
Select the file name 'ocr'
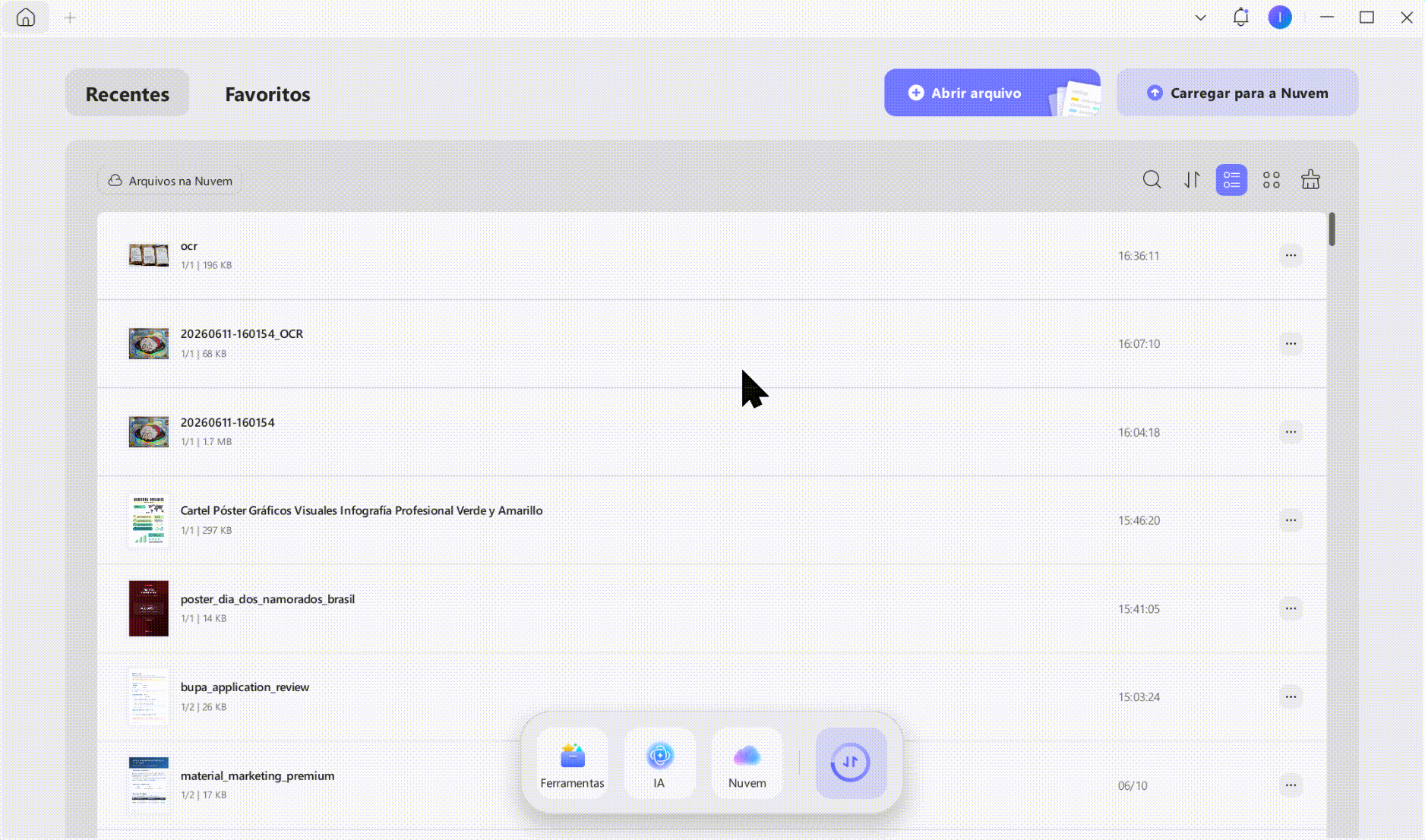click(x=189, y=246)
